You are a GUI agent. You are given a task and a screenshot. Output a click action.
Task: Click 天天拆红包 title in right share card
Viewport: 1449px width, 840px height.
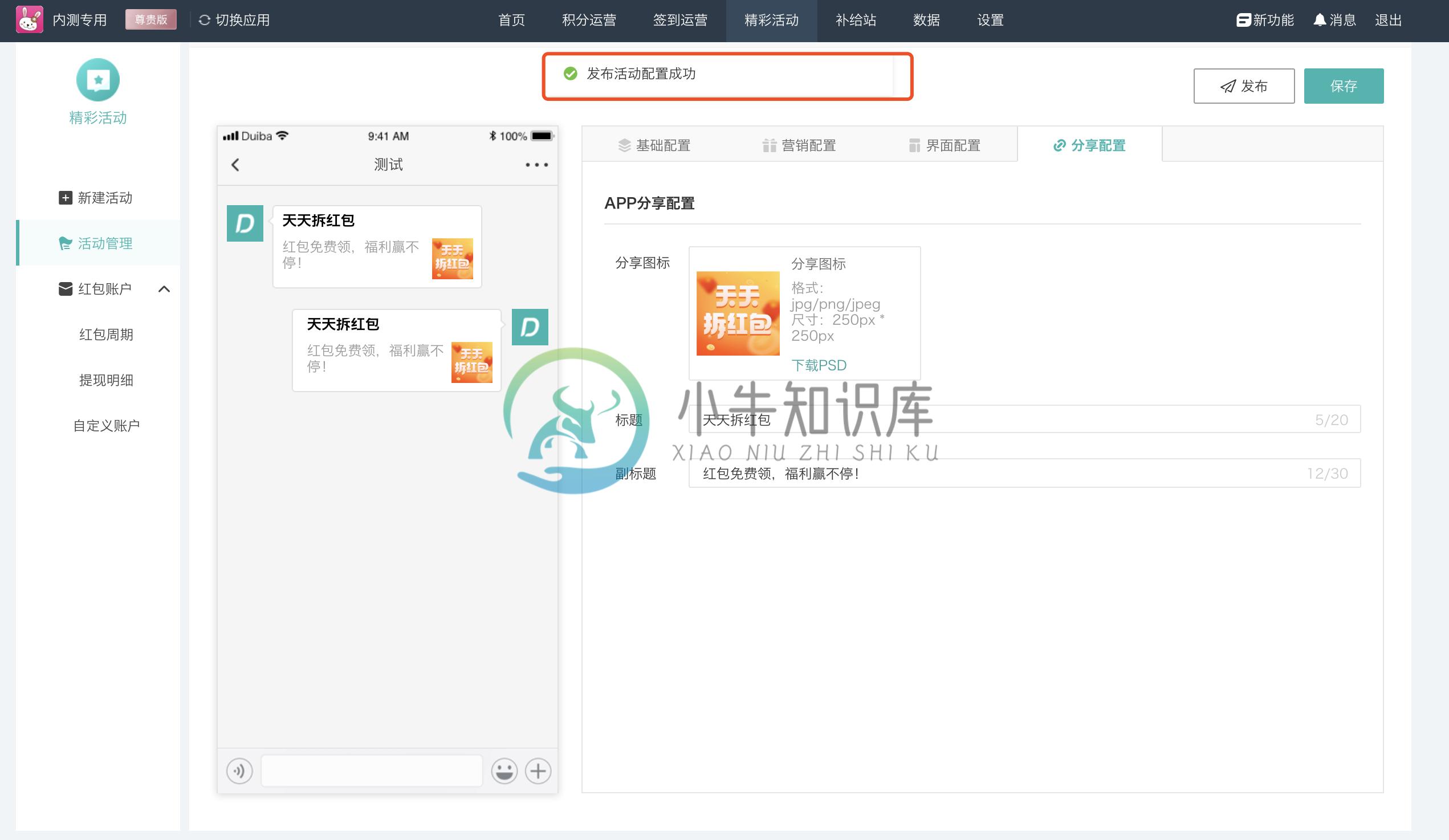tap(343, 324)
